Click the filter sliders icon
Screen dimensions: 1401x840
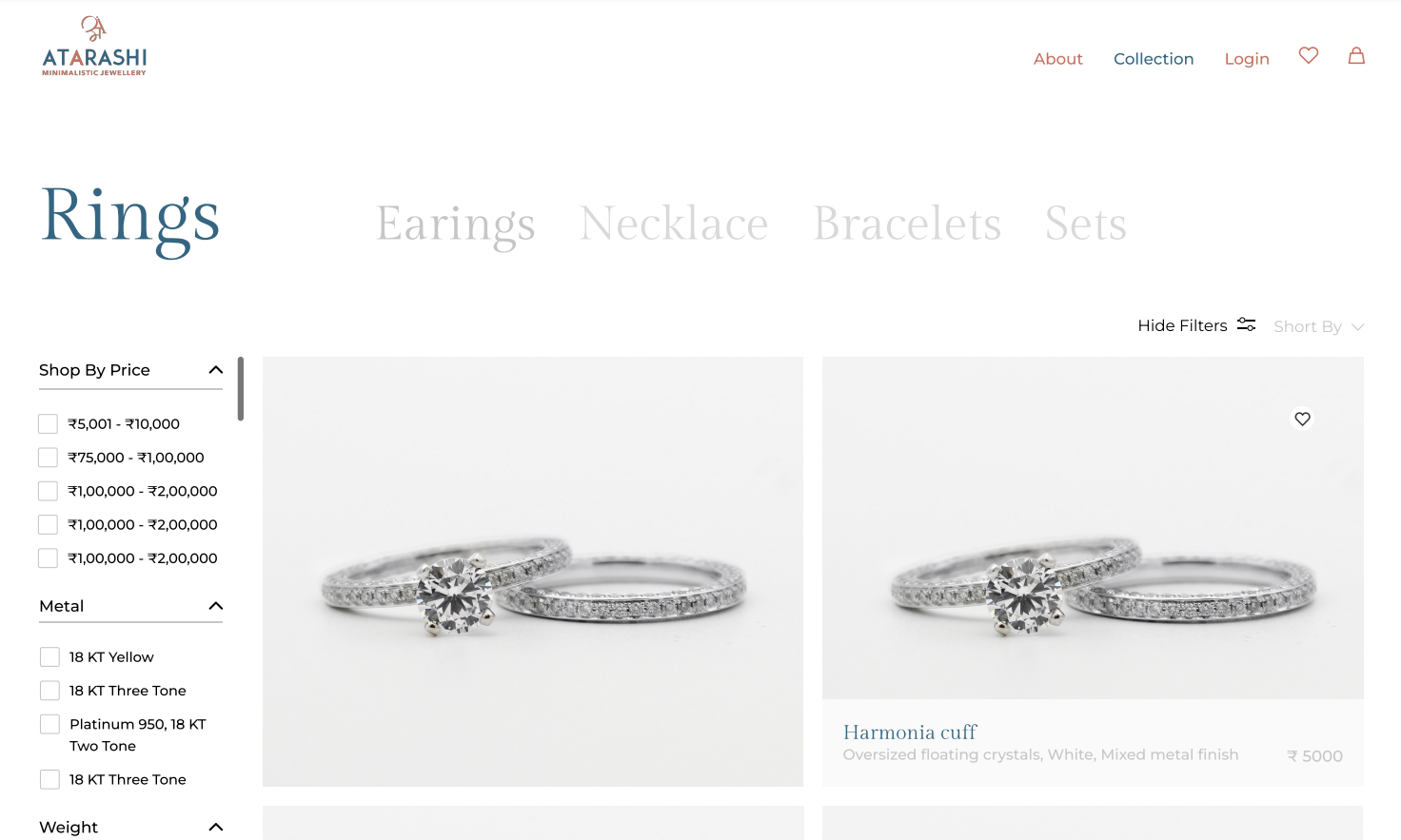click(x=1246, y=325)
